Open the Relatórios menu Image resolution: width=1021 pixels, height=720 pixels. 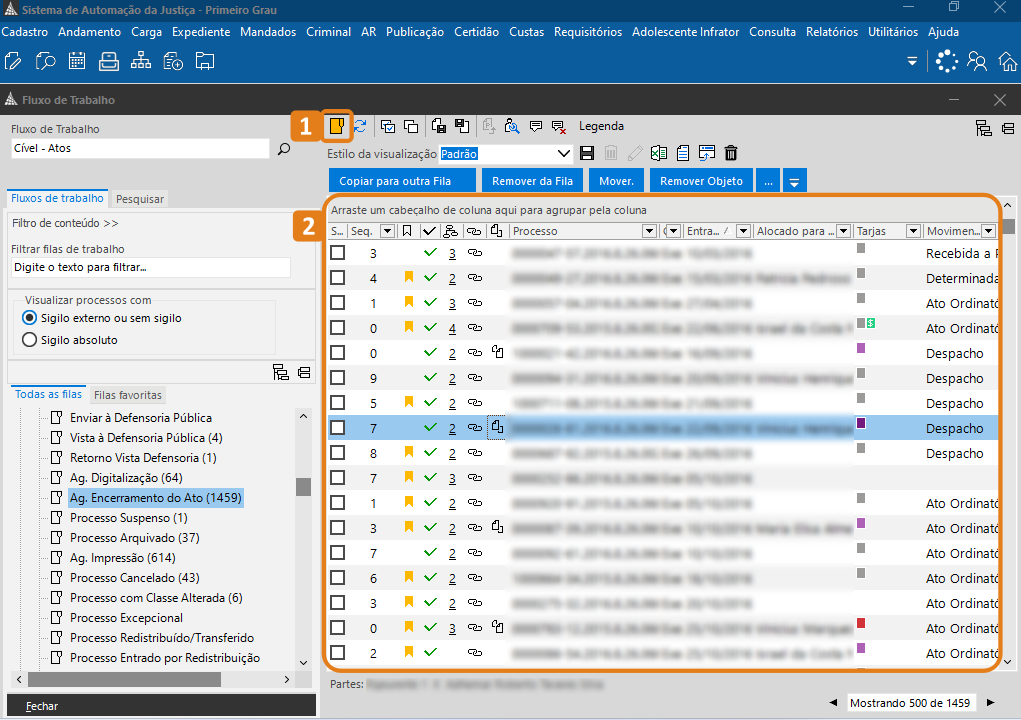click(x=832, y=32)
